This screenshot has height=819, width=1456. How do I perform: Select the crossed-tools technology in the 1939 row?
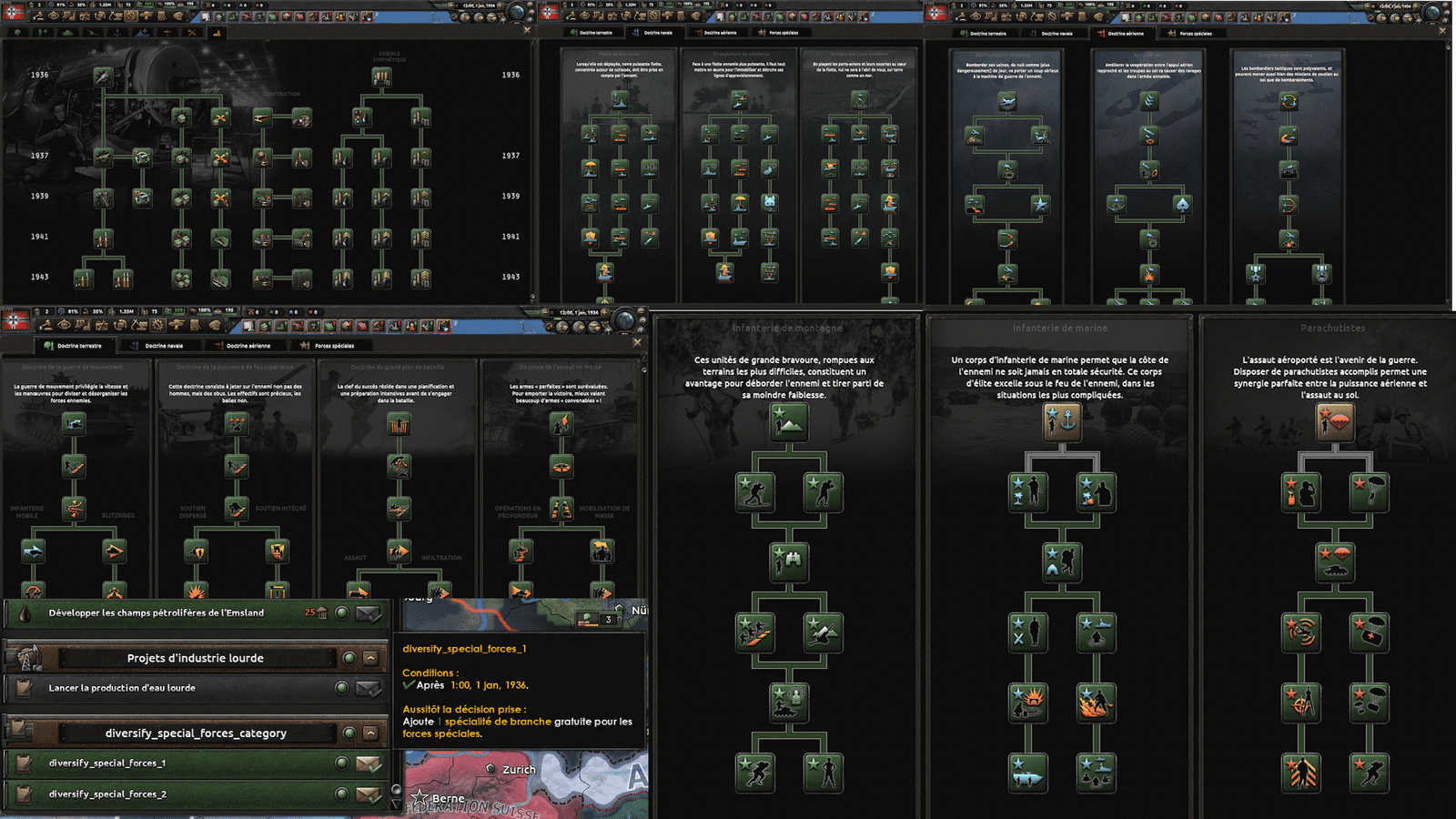point(220,197)
